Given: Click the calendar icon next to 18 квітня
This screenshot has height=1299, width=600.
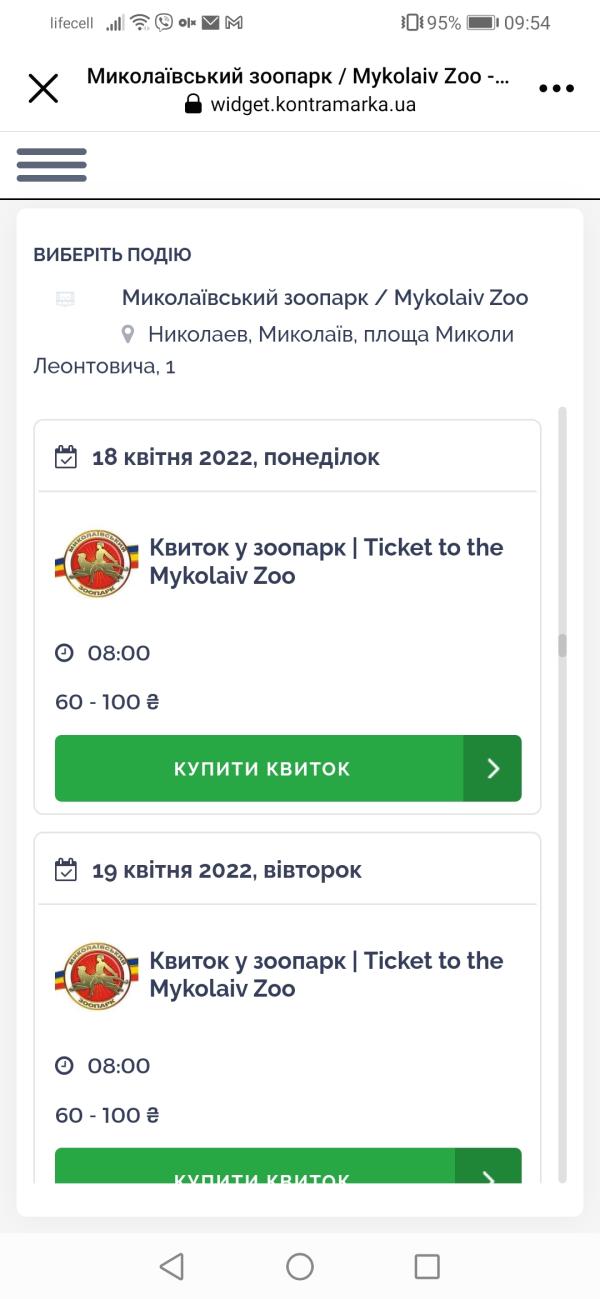Looking at the screenshot, I should point(65,456).
